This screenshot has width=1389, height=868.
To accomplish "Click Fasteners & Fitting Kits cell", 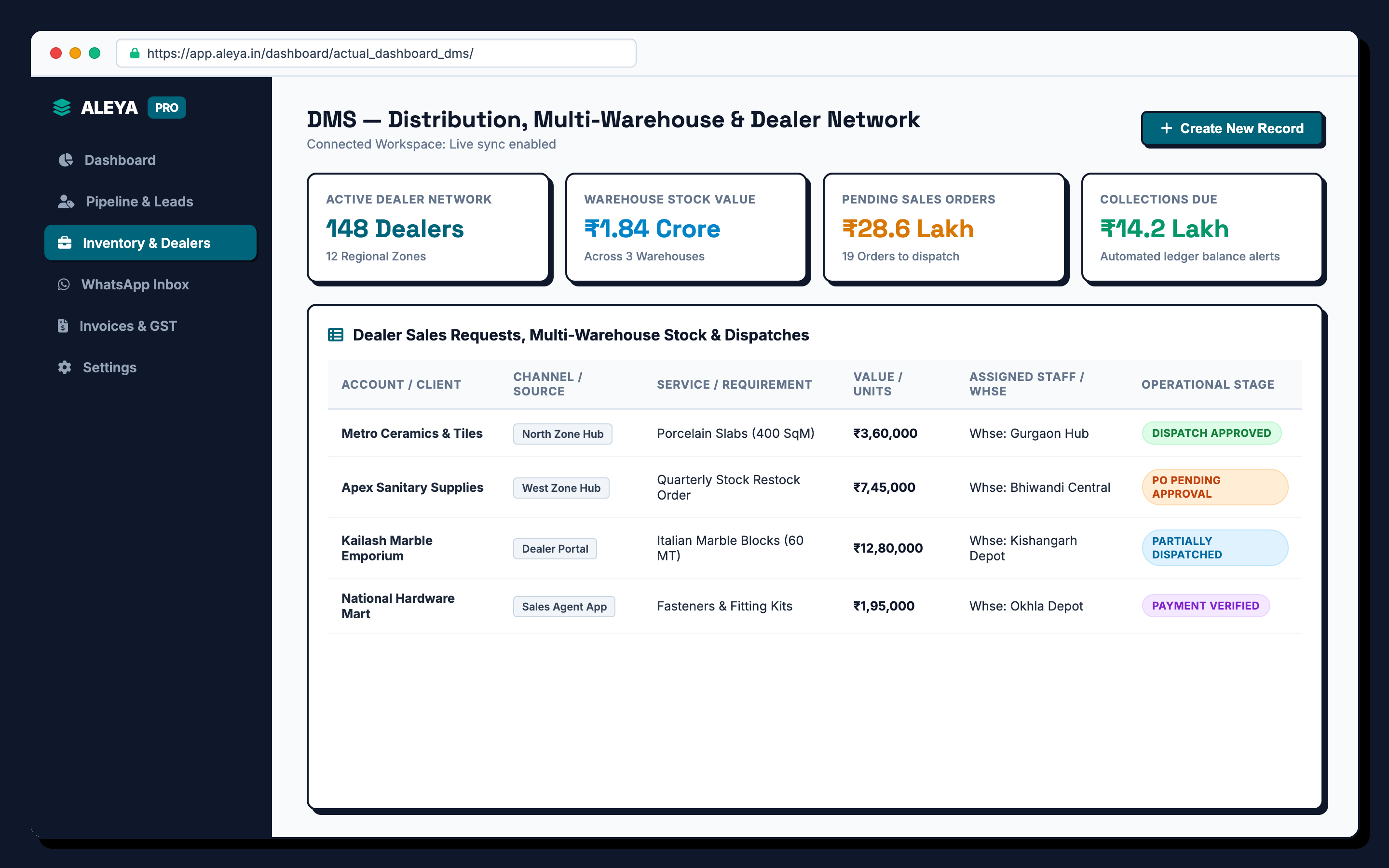I will pos(724,606).
